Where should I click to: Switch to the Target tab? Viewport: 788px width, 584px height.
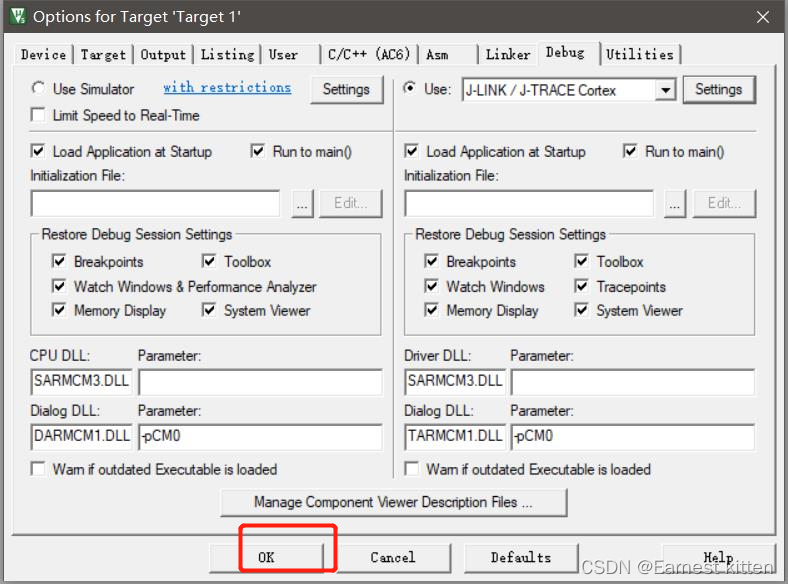(103, 54)
